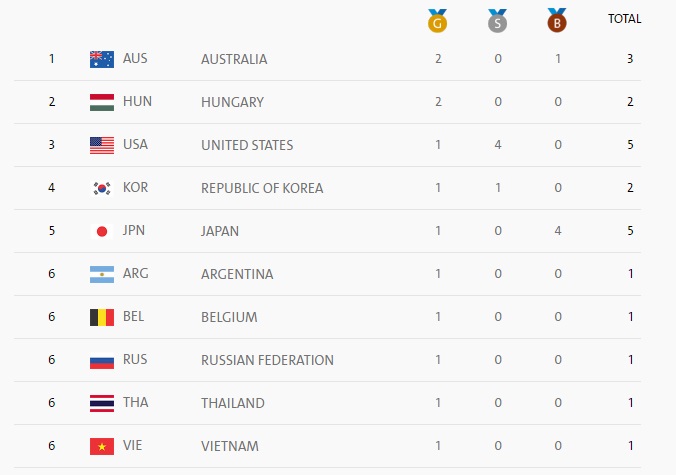Click the United States flag icon

(102, 145)
